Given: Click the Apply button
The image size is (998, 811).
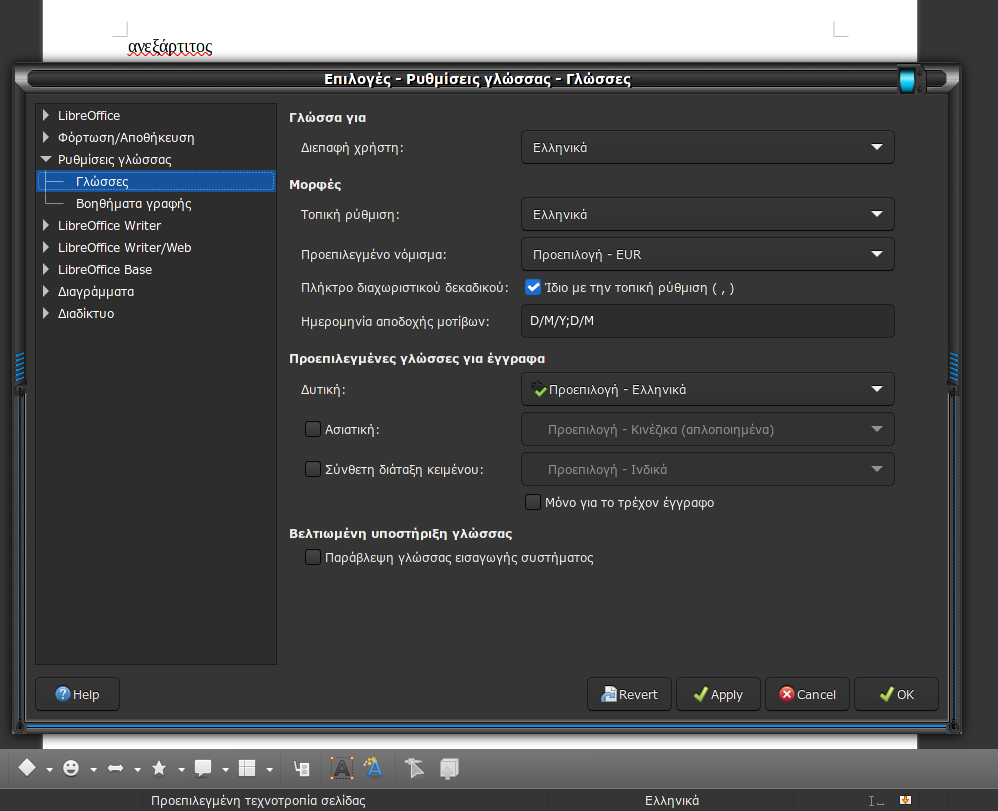Looking at the screenshot, I should (718, 694).
